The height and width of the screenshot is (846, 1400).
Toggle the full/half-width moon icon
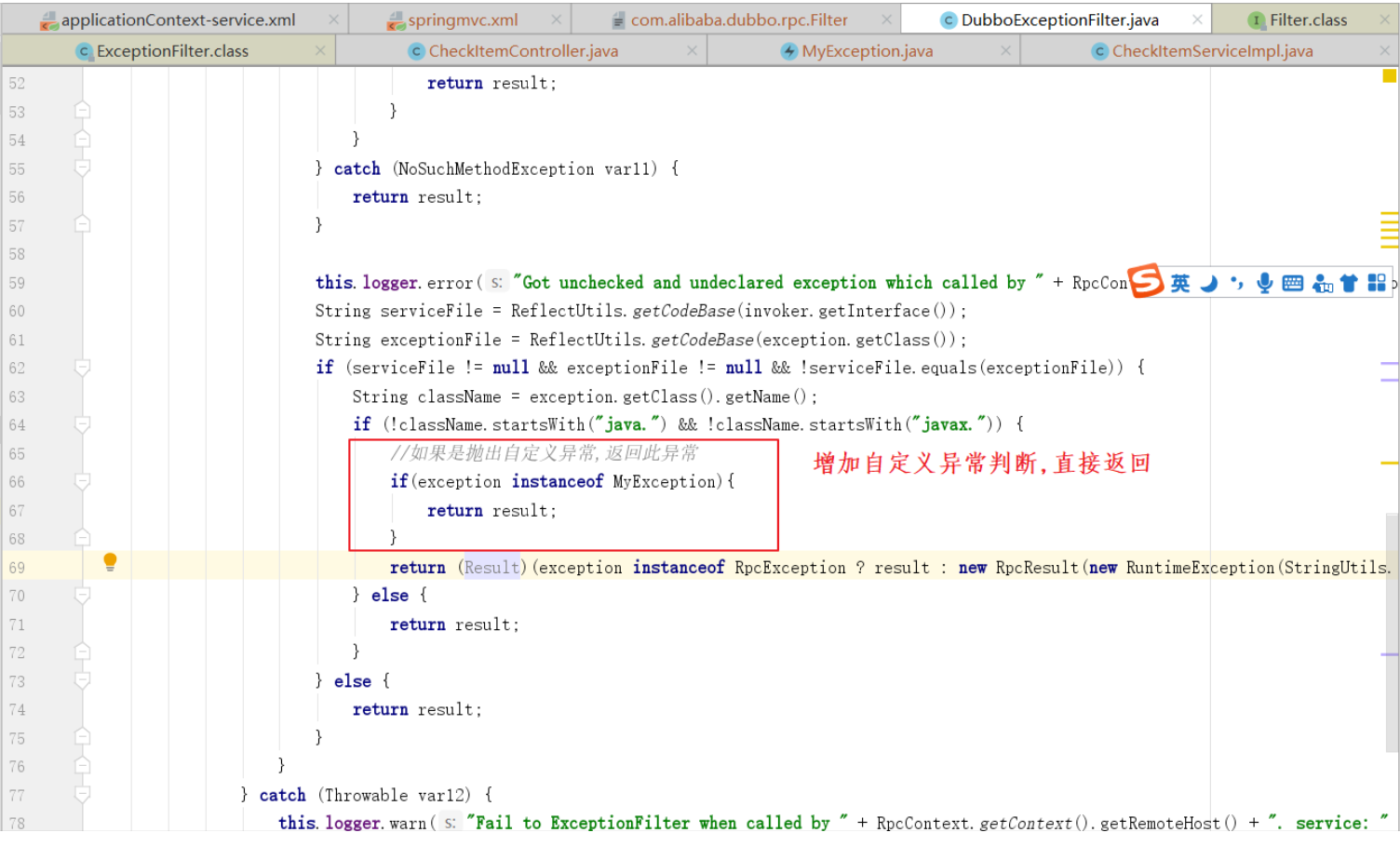click(1207, 282)
